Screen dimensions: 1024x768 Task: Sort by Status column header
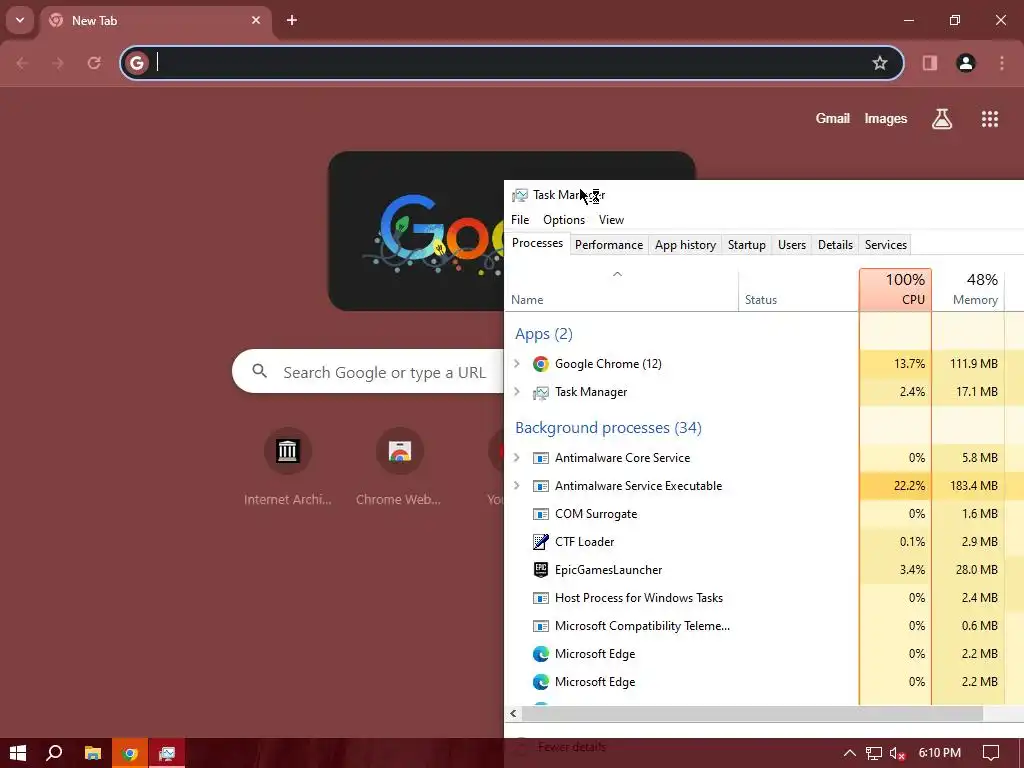pos(798,289)
